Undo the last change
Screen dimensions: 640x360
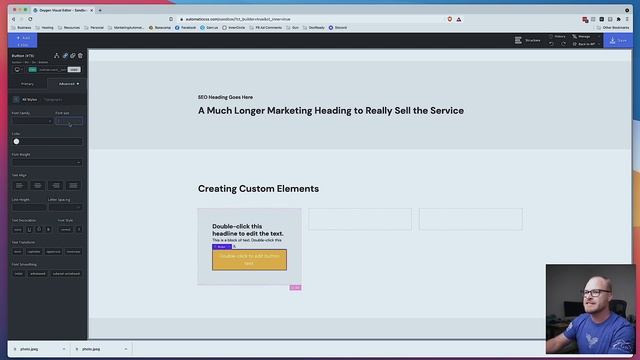551,44
